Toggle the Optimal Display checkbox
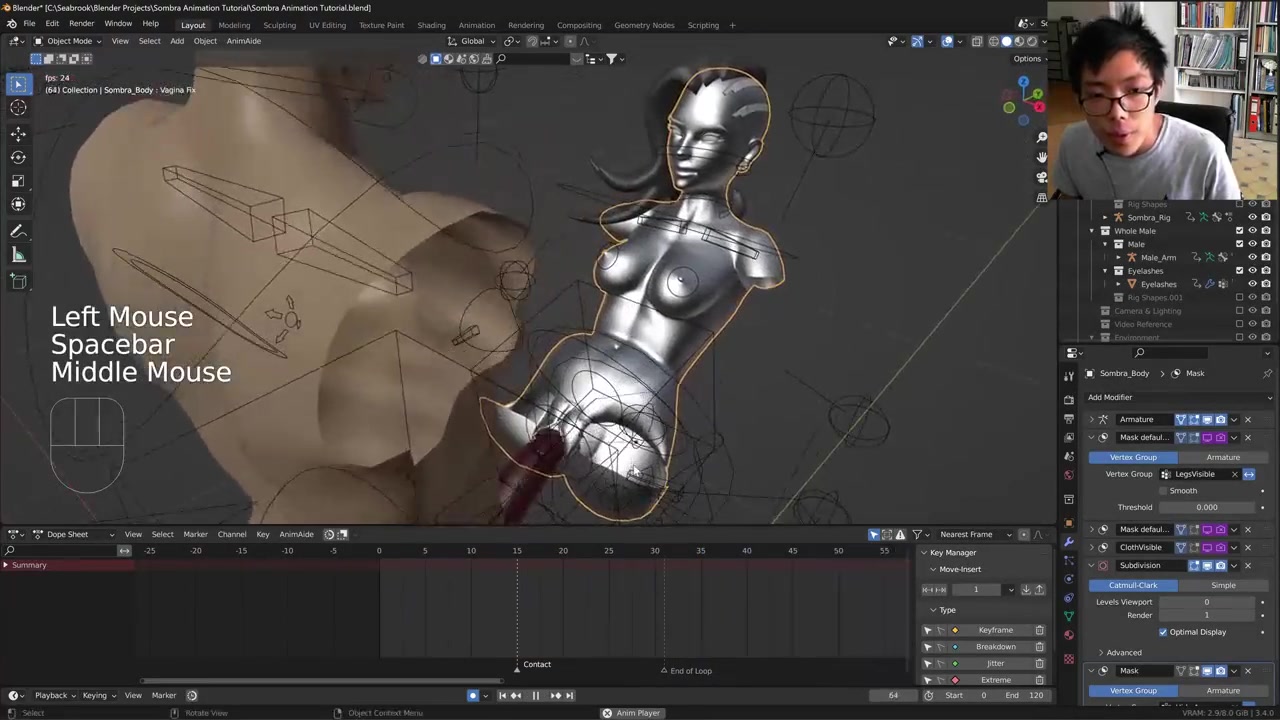Viewport: 1280px width, 720px height. (1163, 632)
